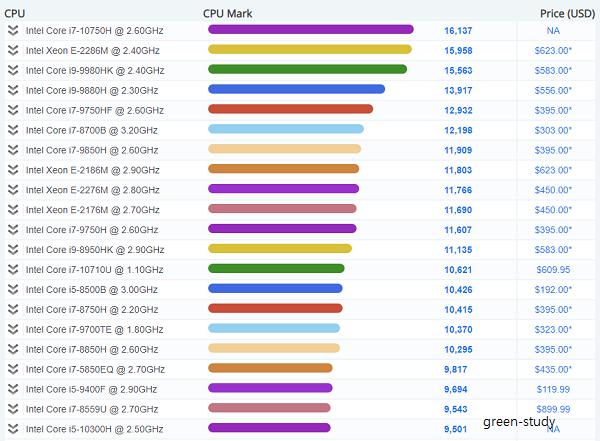Expand the Intel Core i5-9400F row chevron

(13, 389)
